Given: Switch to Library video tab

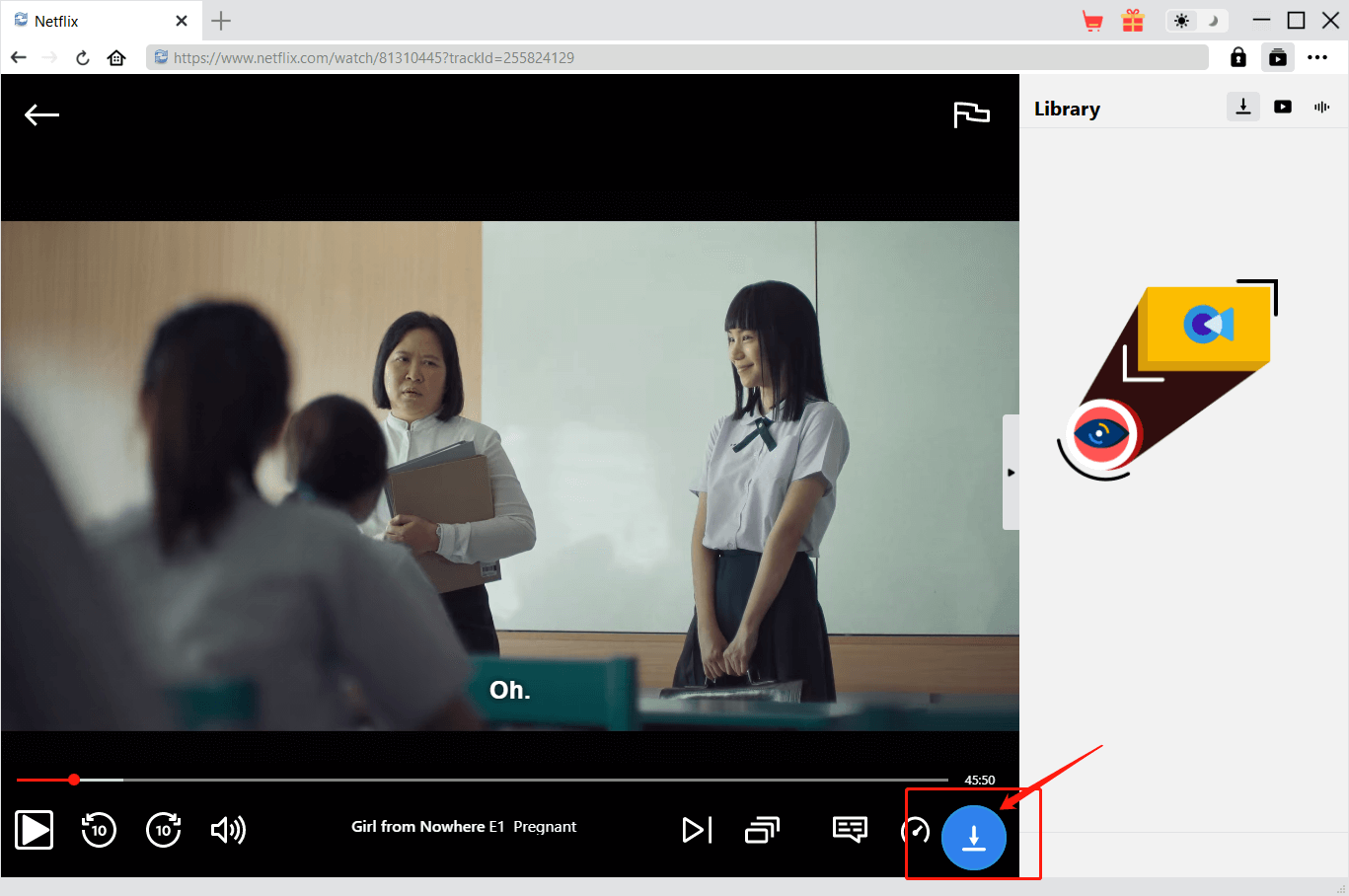Looking at the screenshot, I should tap(1283, 107).
